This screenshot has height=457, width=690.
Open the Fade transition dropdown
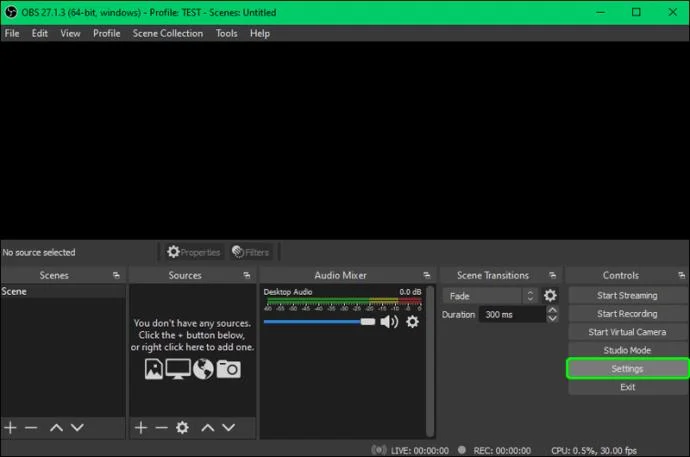[490, 296]
